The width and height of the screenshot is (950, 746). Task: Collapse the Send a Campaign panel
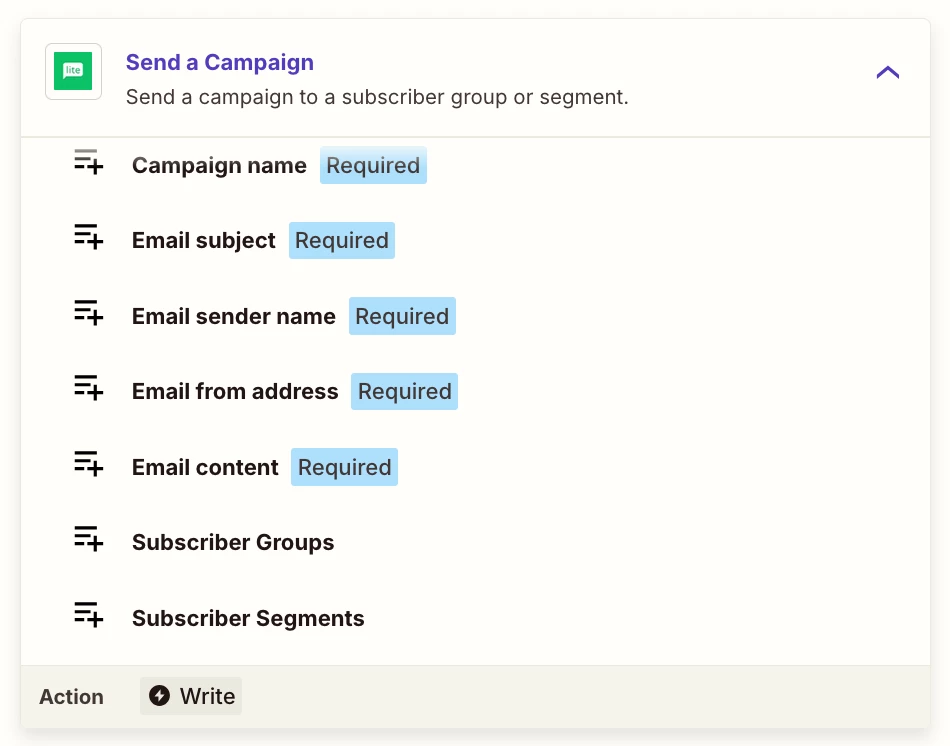click(887, 72)
